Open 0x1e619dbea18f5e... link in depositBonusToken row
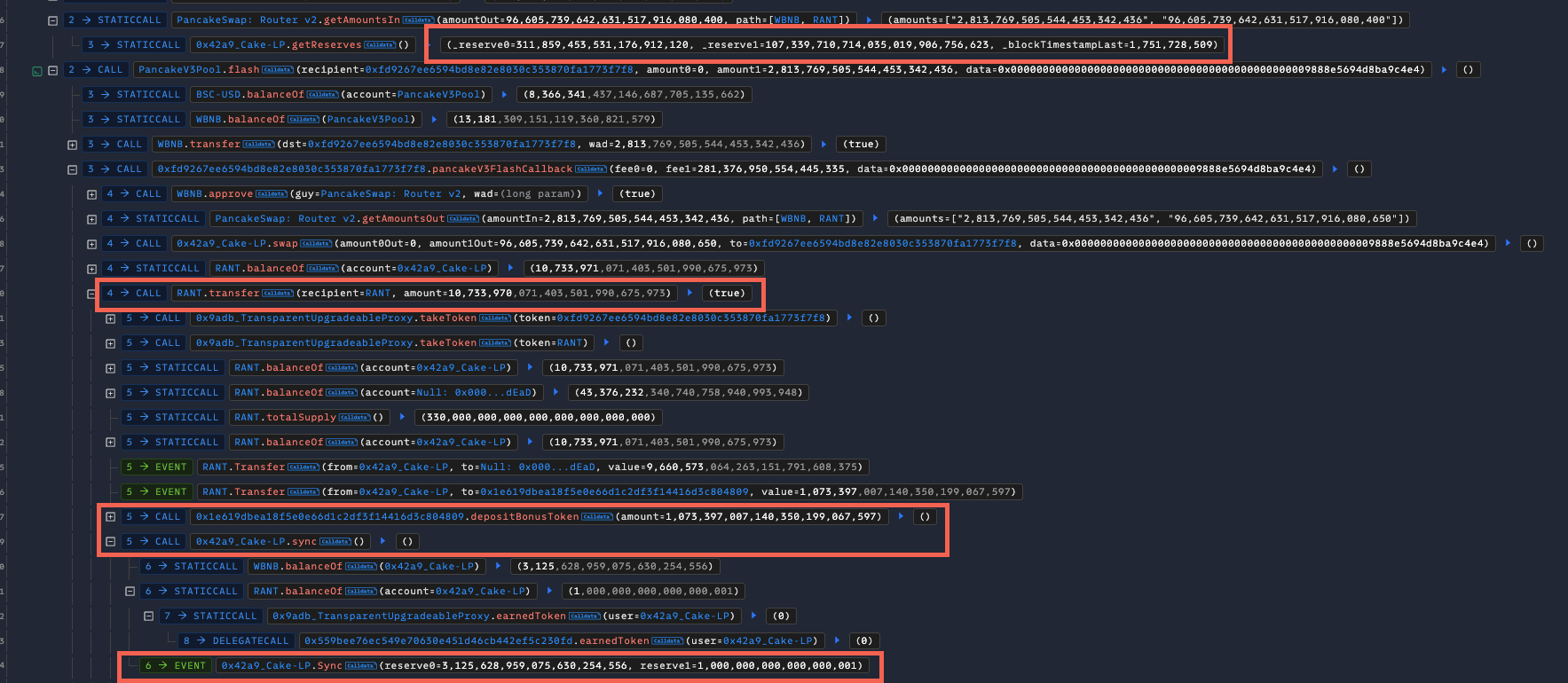1568x683 pixels. (330, 516)
